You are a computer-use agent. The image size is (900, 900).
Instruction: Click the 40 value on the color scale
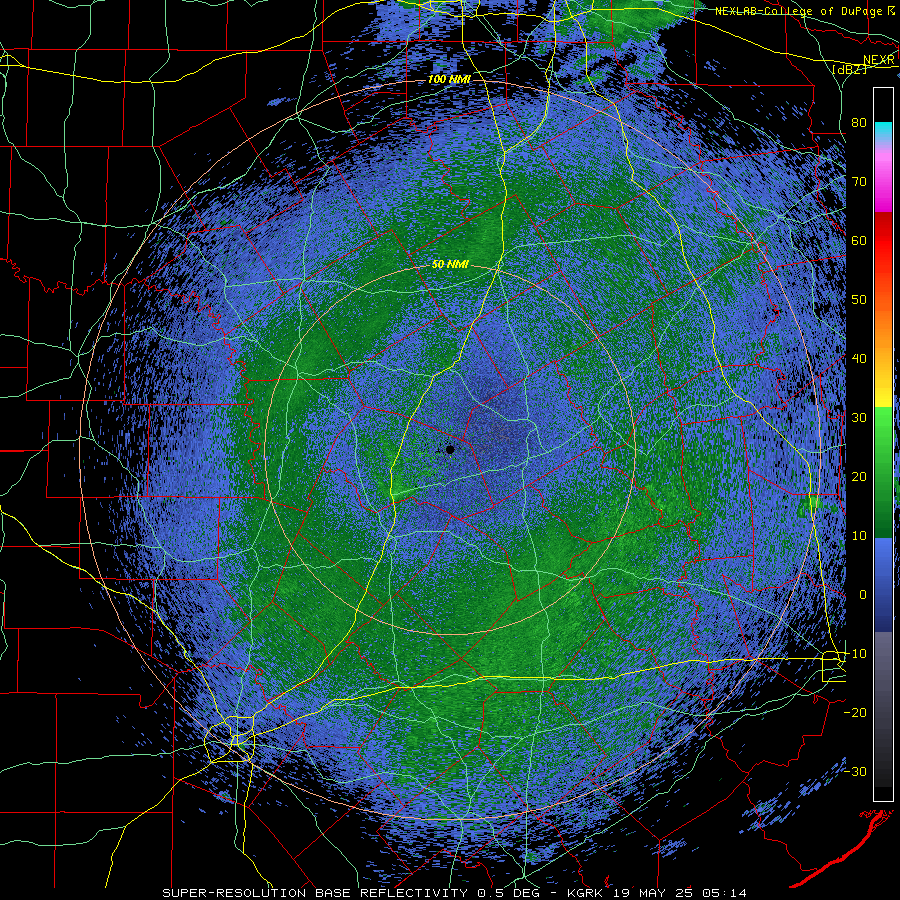coord(859,359)
